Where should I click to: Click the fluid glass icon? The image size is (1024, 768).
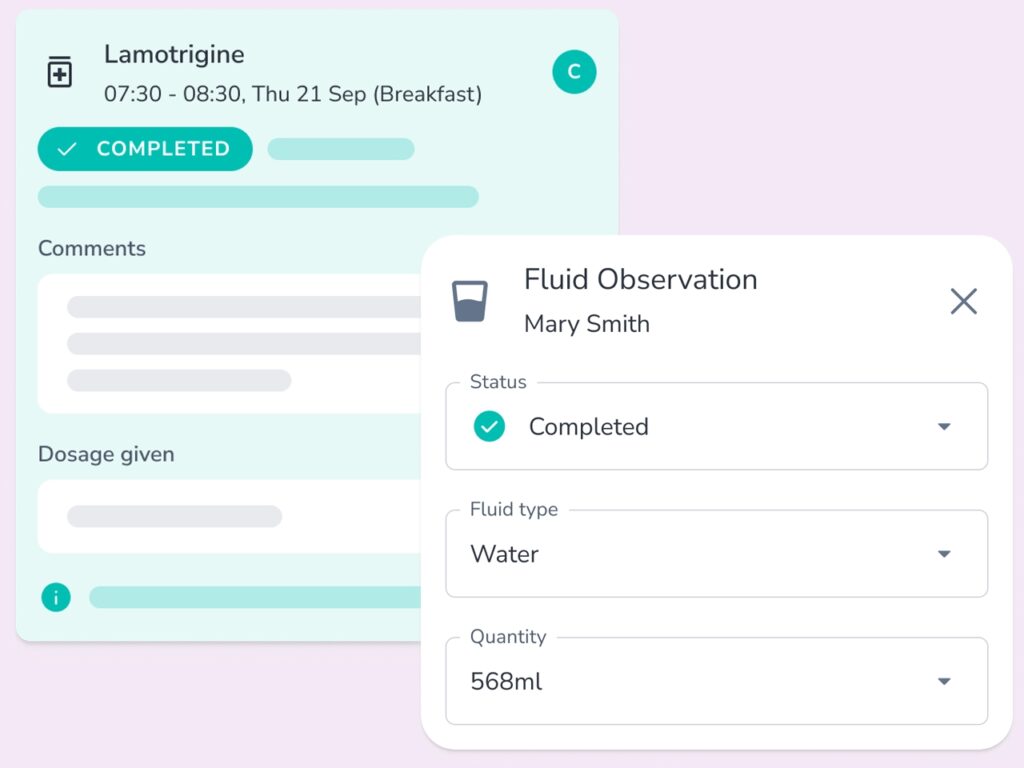pyautogui.click(x=470, y=301)
